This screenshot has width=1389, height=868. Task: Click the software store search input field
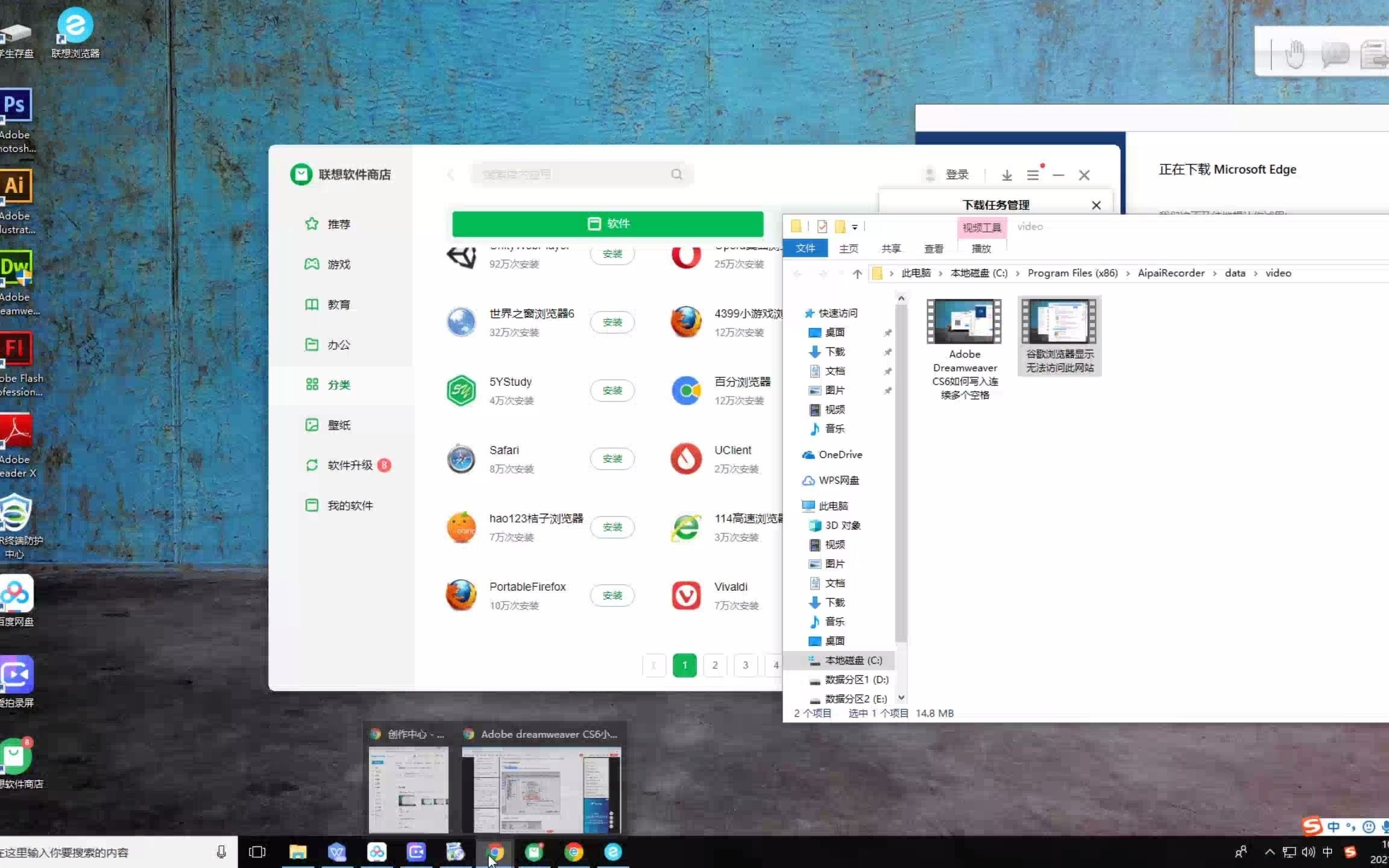tap(582, 174)
